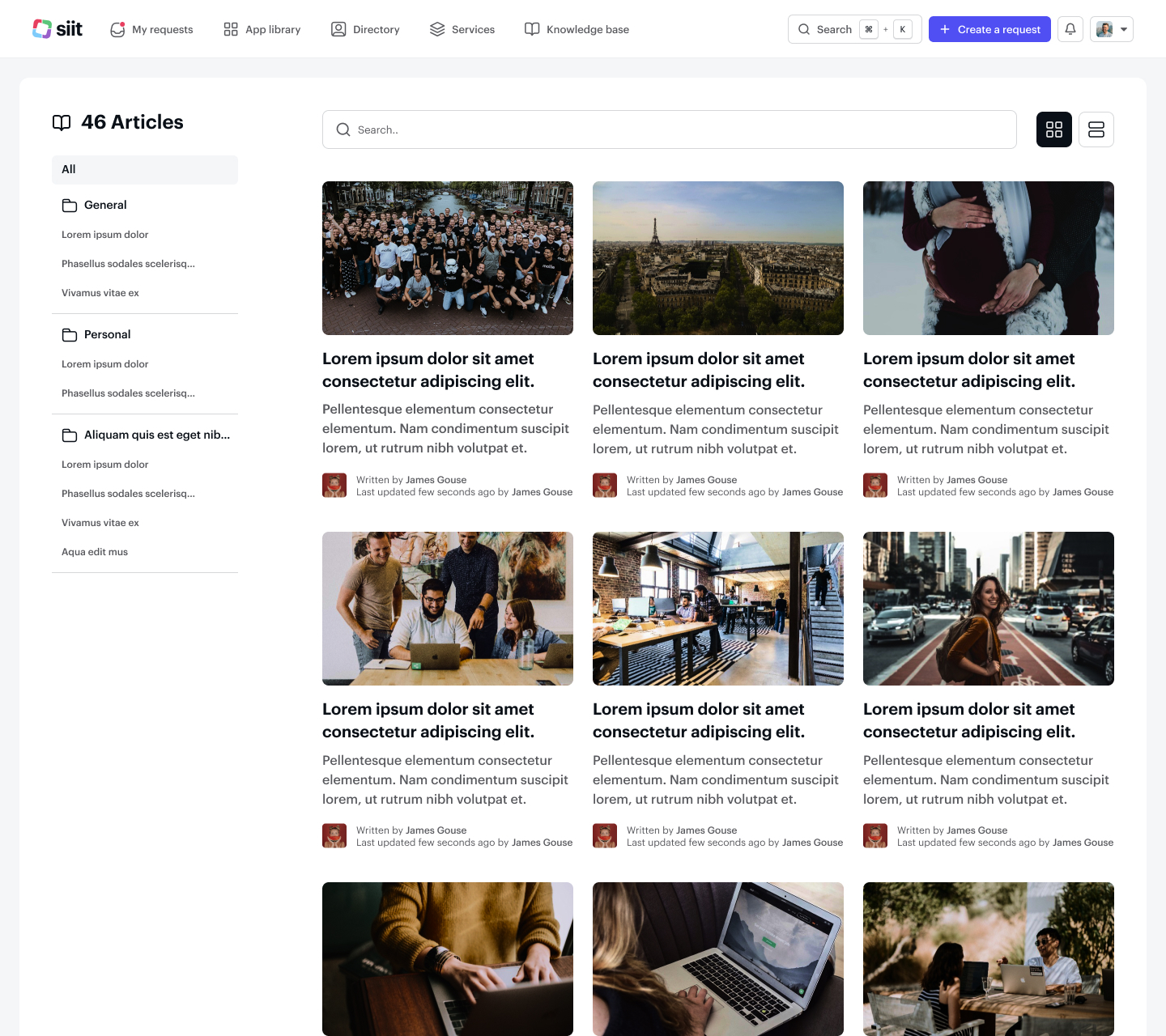Open the Aliquam quis est eget folder
The height and width of the screenshot is (1036, 1166).
156,435
